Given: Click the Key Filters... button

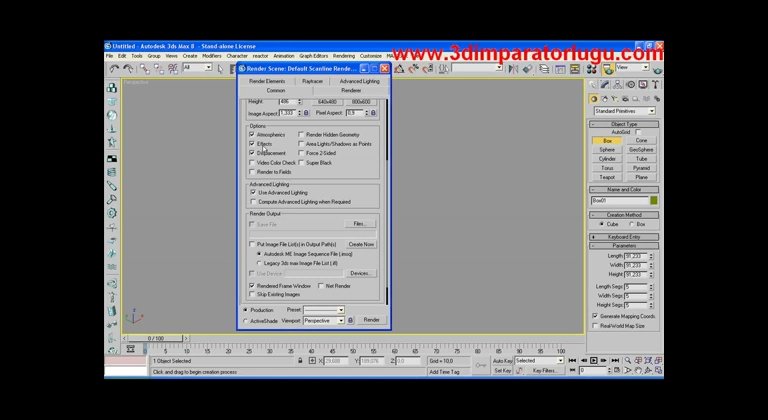Looking at the screenshot, I should click(x=545, y=371).
